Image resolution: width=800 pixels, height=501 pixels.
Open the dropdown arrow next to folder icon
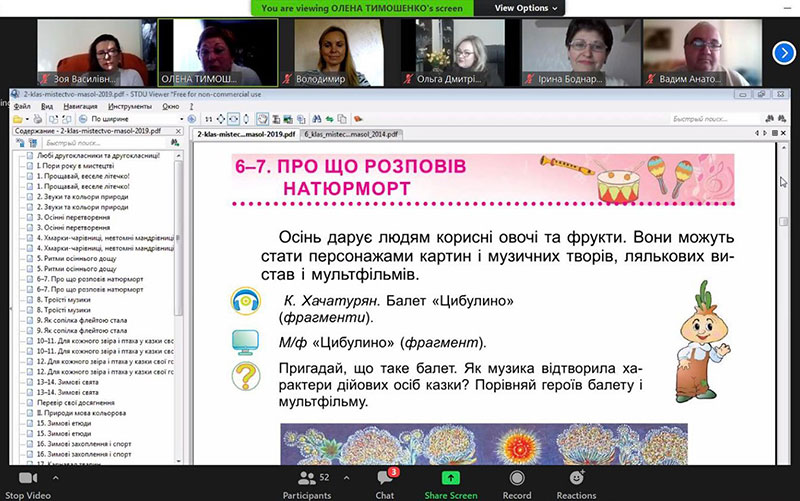click(x=27, y=119)
